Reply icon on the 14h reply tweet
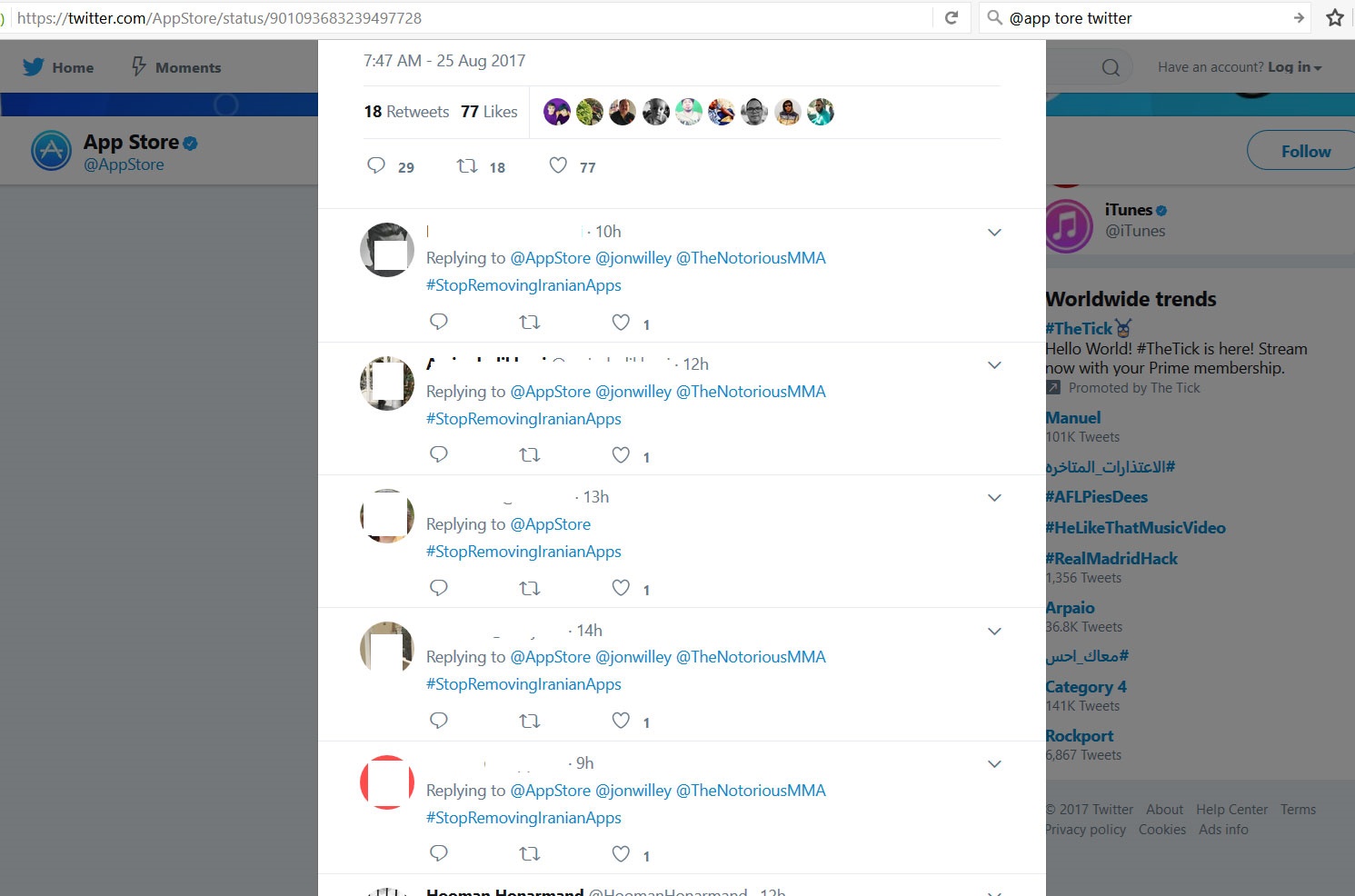This screenshot has height=896, width=1355. (439, 721)
